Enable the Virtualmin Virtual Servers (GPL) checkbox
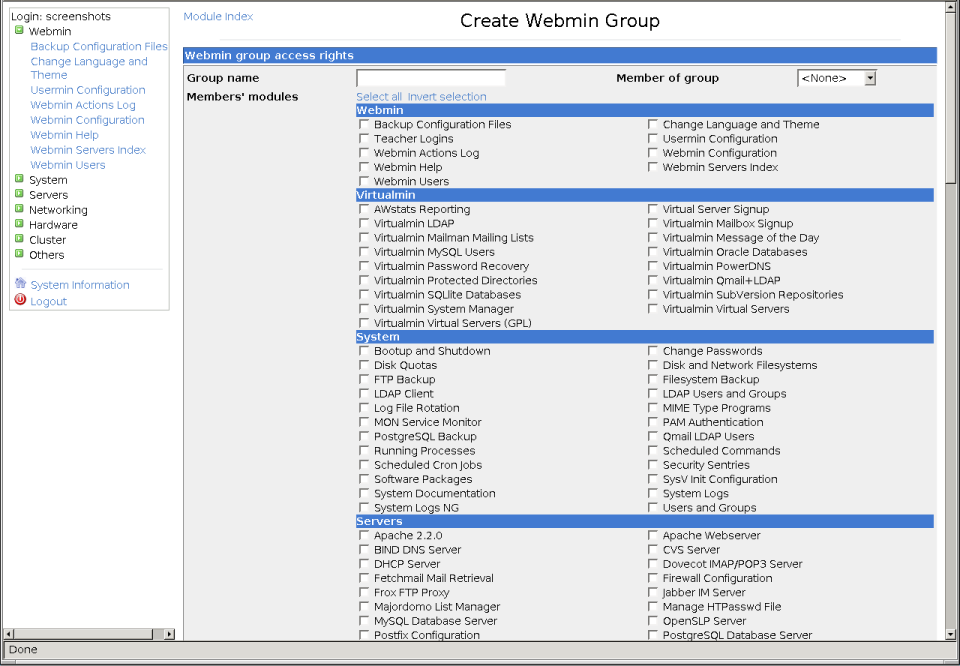The width and height of the screenshot is (960, 666). (x=364, y=323)
